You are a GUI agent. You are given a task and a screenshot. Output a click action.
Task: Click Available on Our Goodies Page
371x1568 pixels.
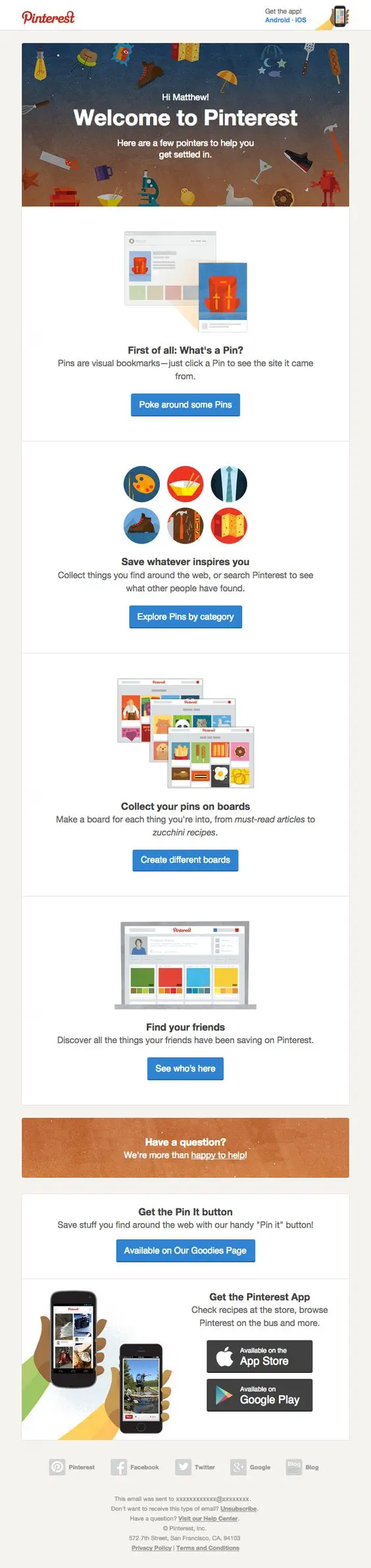(x=185, y=1251)
